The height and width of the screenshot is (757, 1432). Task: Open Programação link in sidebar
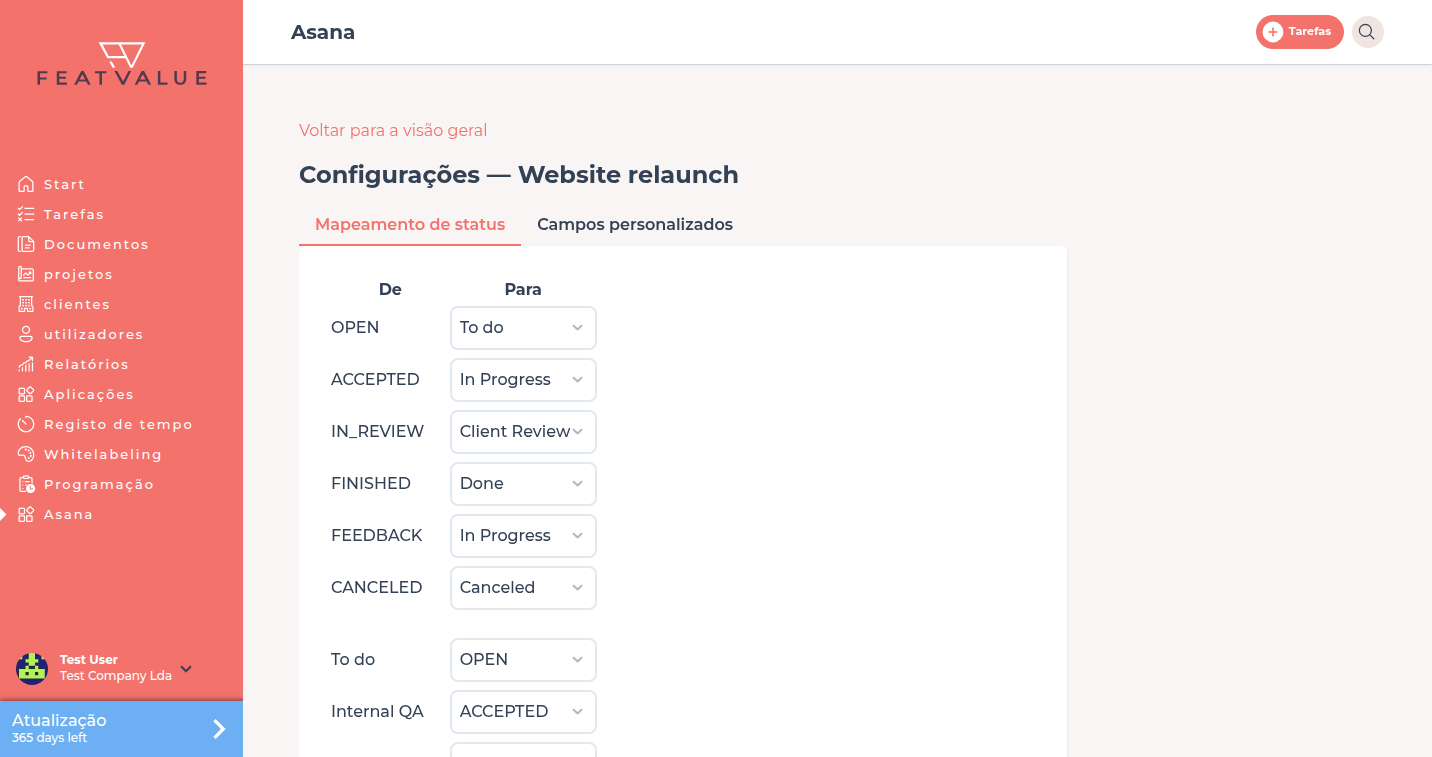click(x=99, y=484)
